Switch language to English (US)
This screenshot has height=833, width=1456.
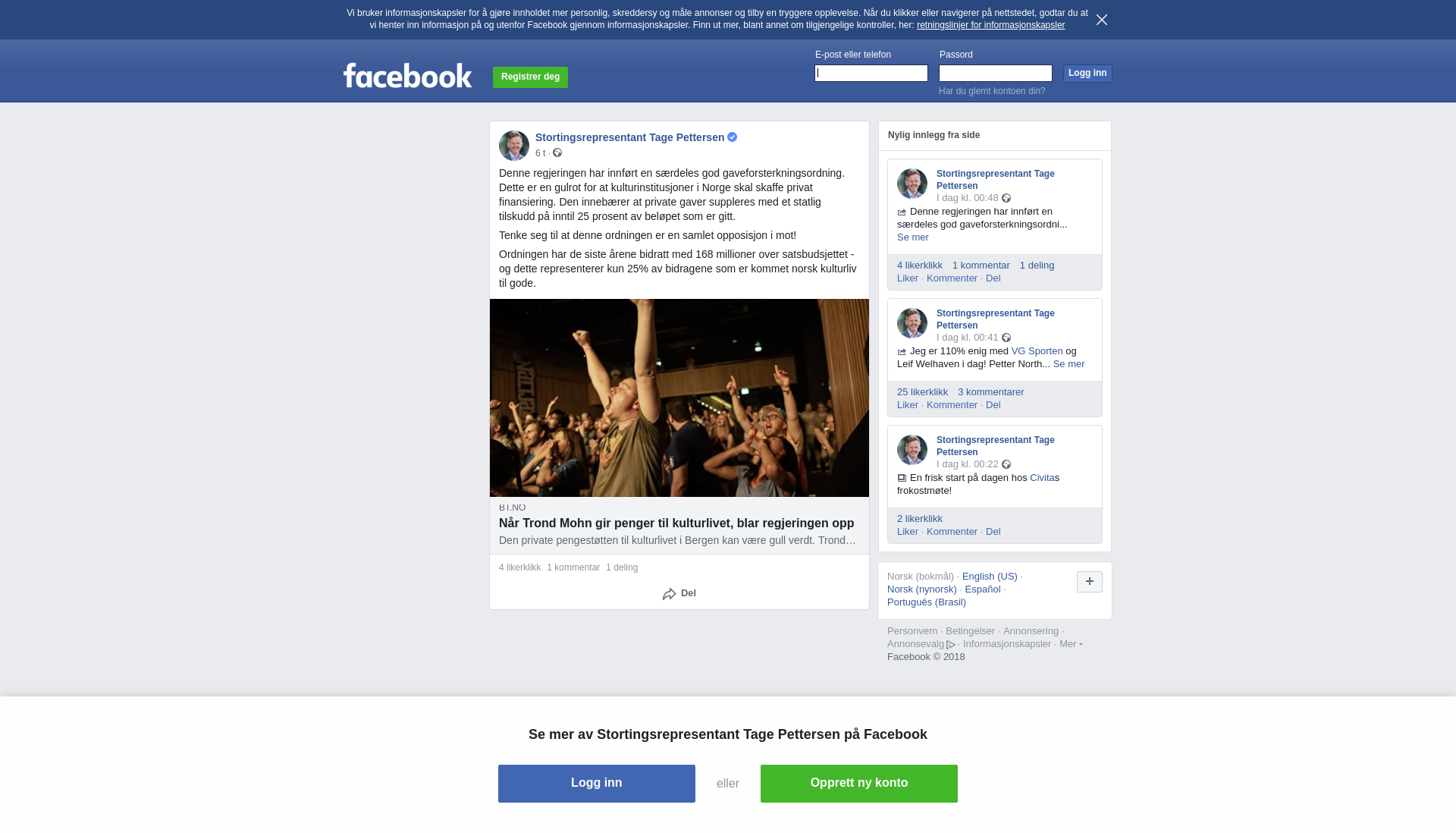click(x=990, y=577)
